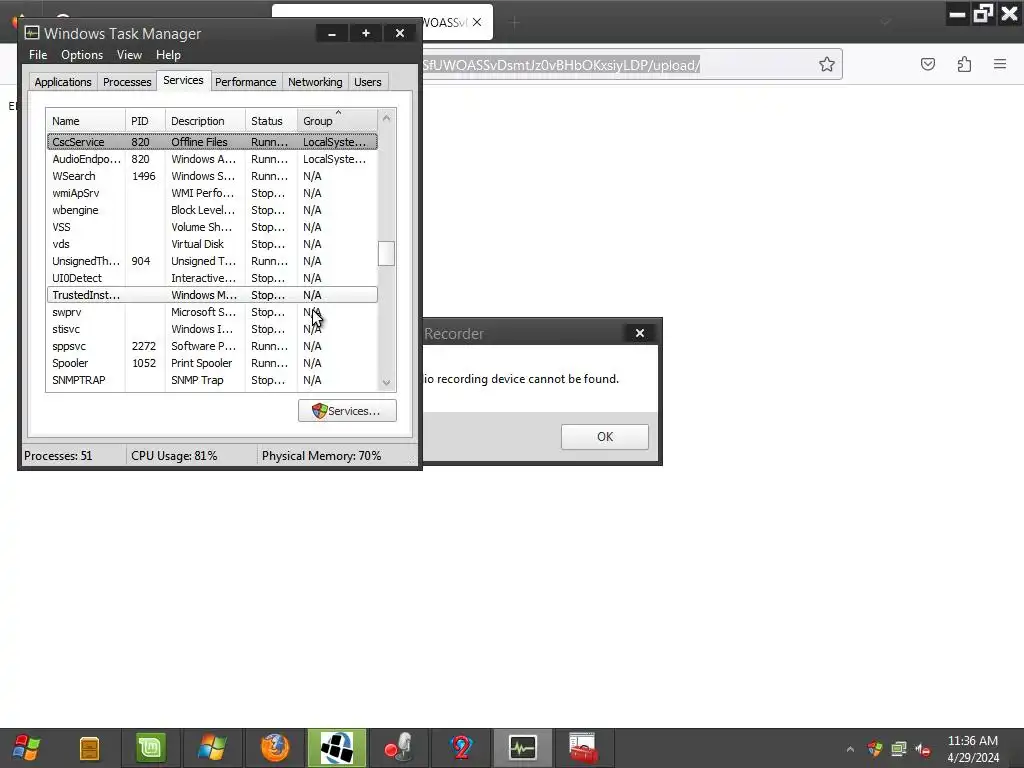The width and height of the screenshot is (1024, 768).
Task: Switch to the Applications tab
Action: pyautogui.click(x=63, y=82)
